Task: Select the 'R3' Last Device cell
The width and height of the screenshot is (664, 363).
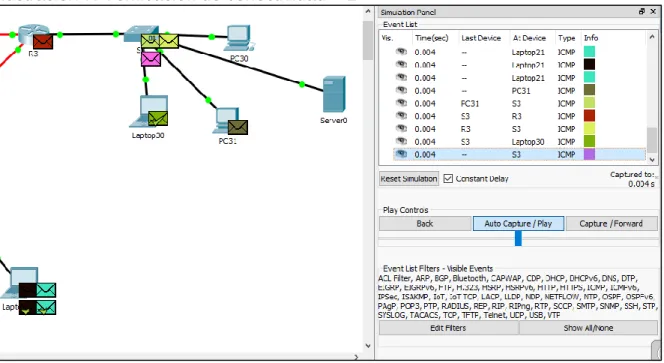Action: pos(465,129)
